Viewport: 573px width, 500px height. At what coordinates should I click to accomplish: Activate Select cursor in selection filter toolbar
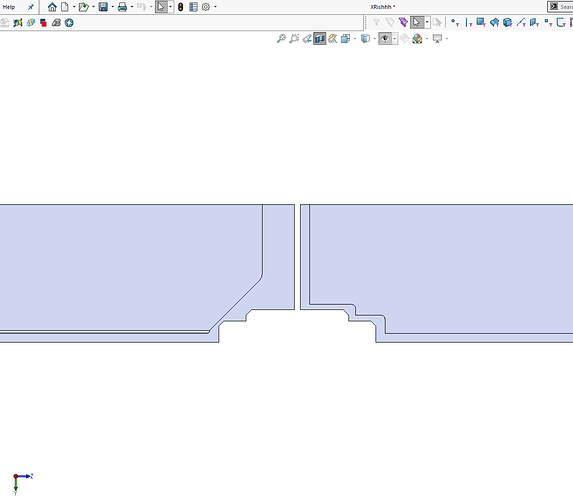pos(417,23)
